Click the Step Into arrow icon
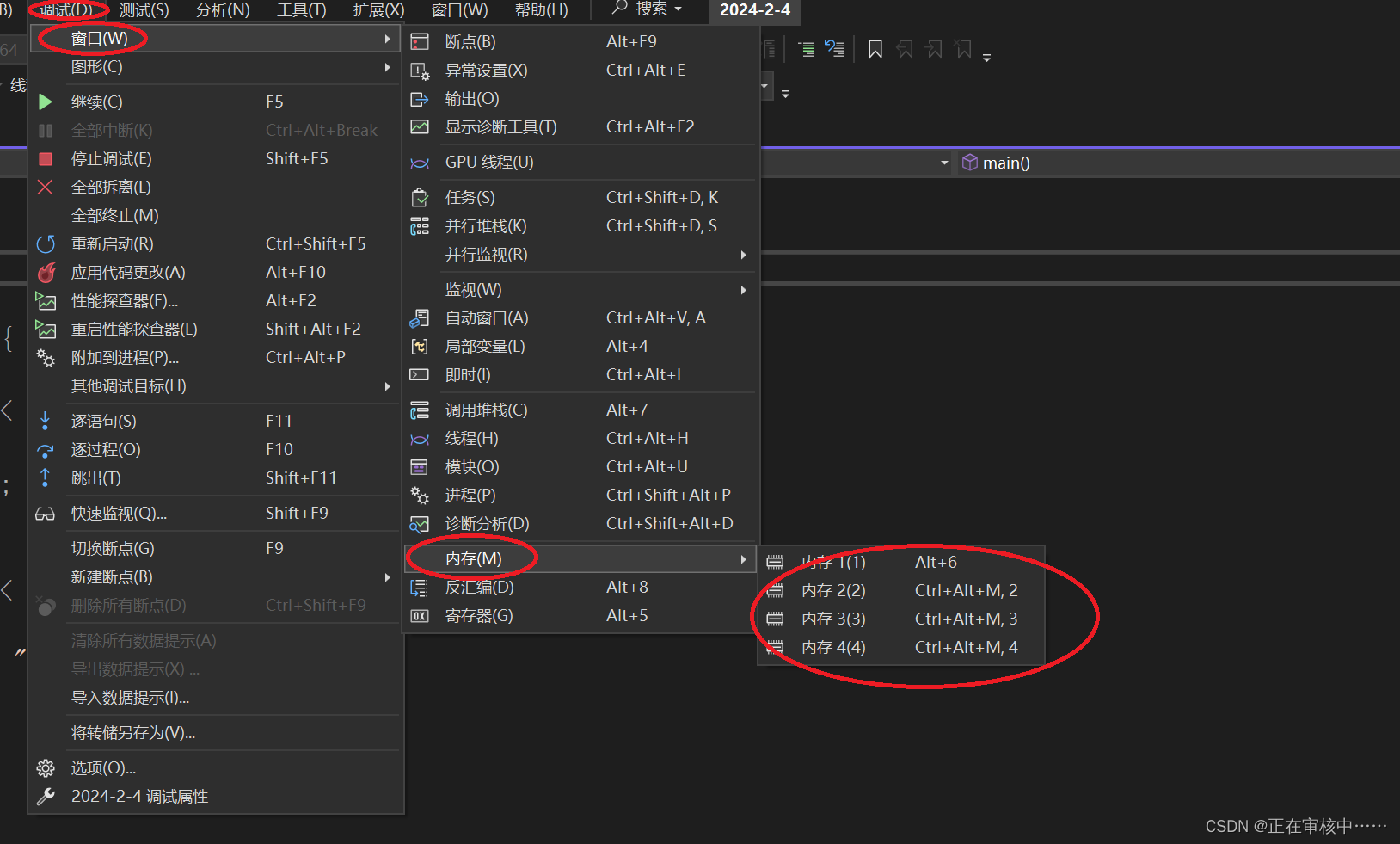The image size is (1400, 844). coord(46,421)
